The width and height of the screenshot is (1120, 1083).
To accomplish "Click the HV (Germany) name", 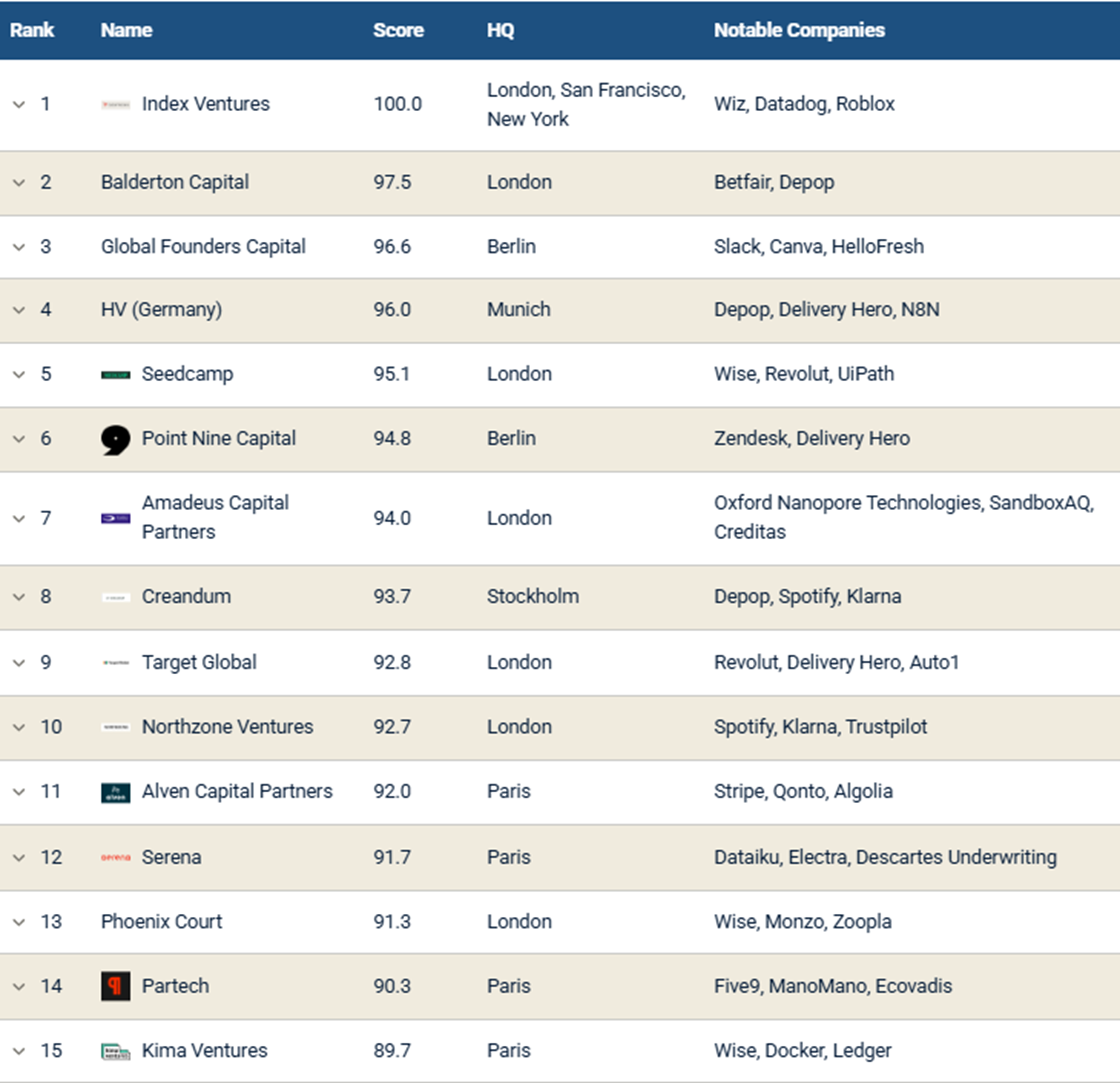I will [162, 310].
